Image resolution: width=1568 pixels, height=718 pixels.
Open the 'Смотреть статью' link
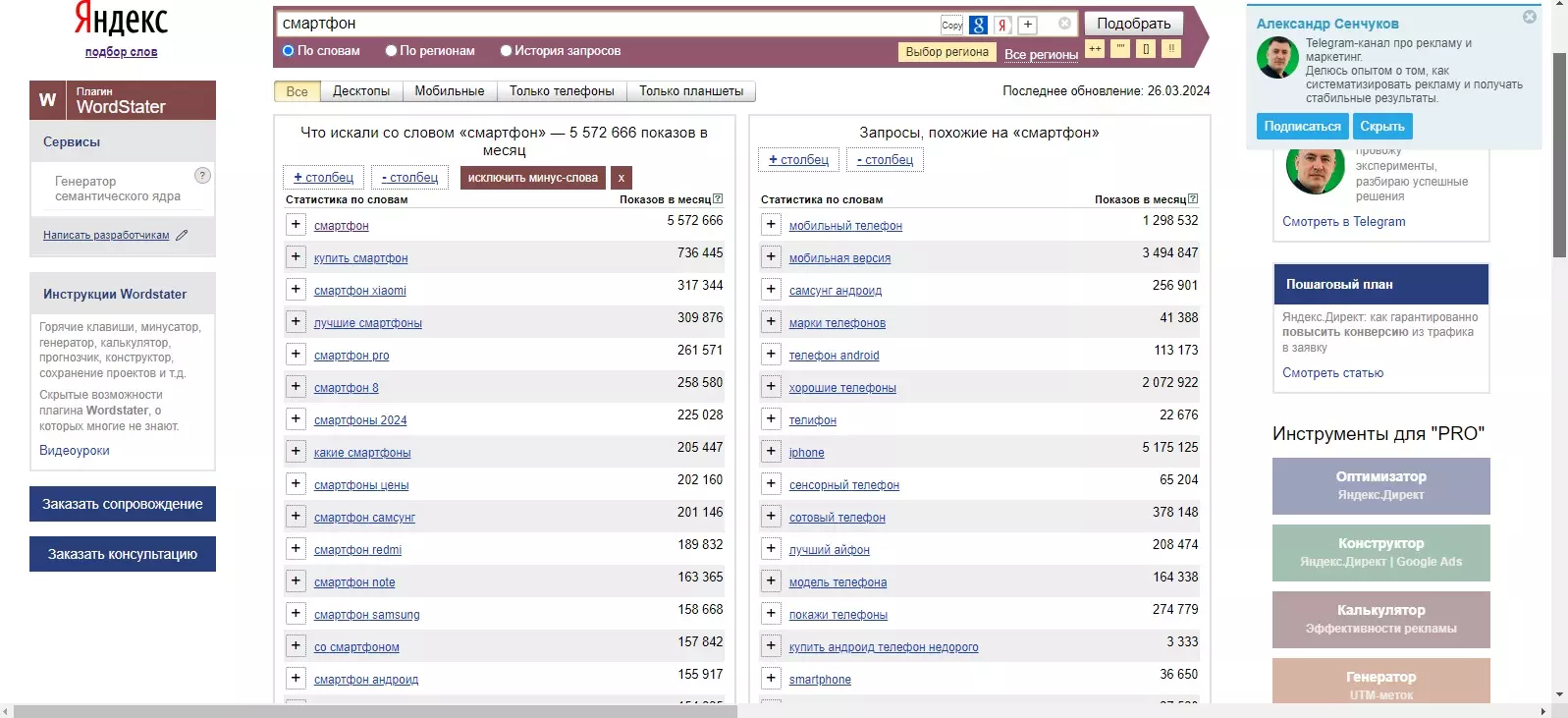pyautogui.click(x=1333, y=373)
